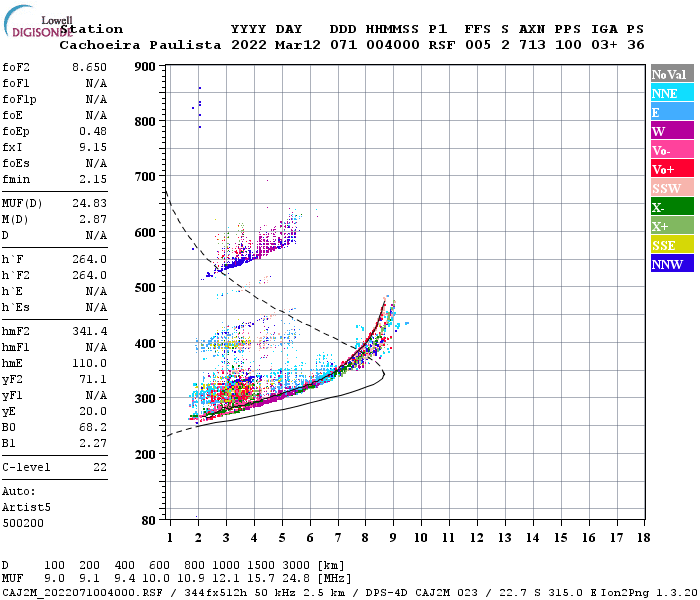This screenshot has height=600, width=700.
Task: Click the yE value 20.0
Action: click(93, 412)
